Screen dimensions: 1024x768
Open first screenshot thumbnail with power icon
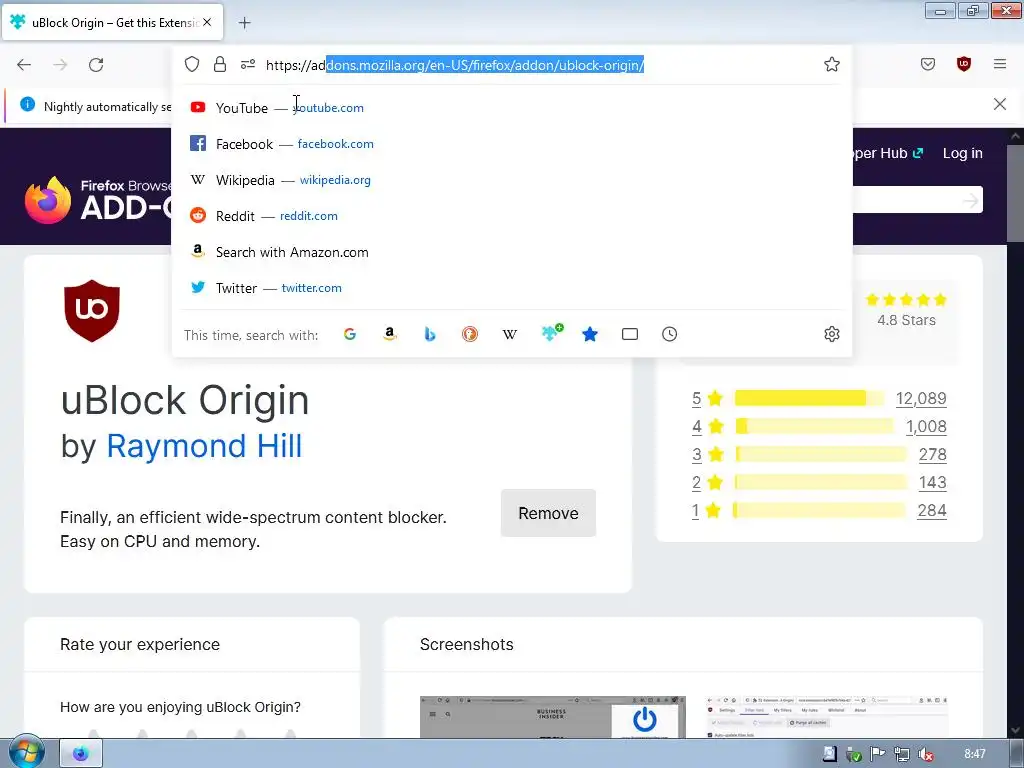pos(552,717)
